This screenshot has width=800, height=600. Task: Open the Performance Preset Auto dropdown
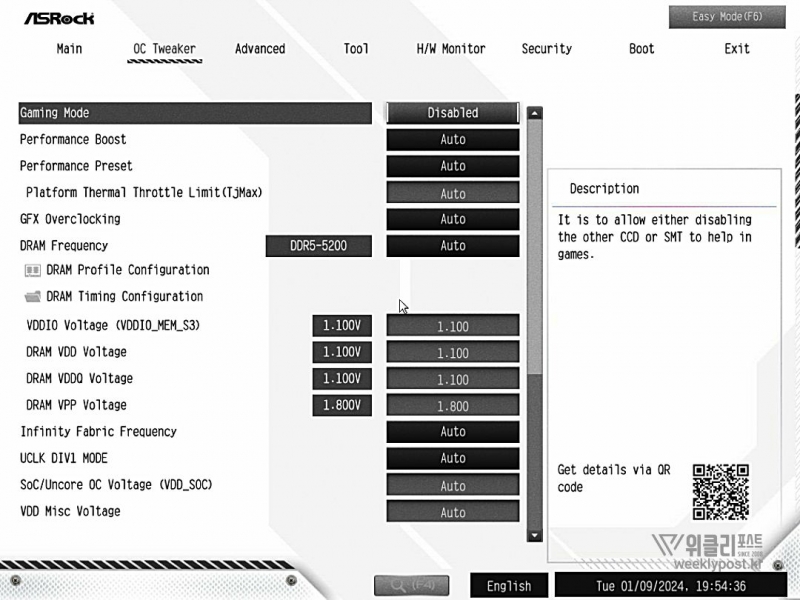[x=452, y=166]
